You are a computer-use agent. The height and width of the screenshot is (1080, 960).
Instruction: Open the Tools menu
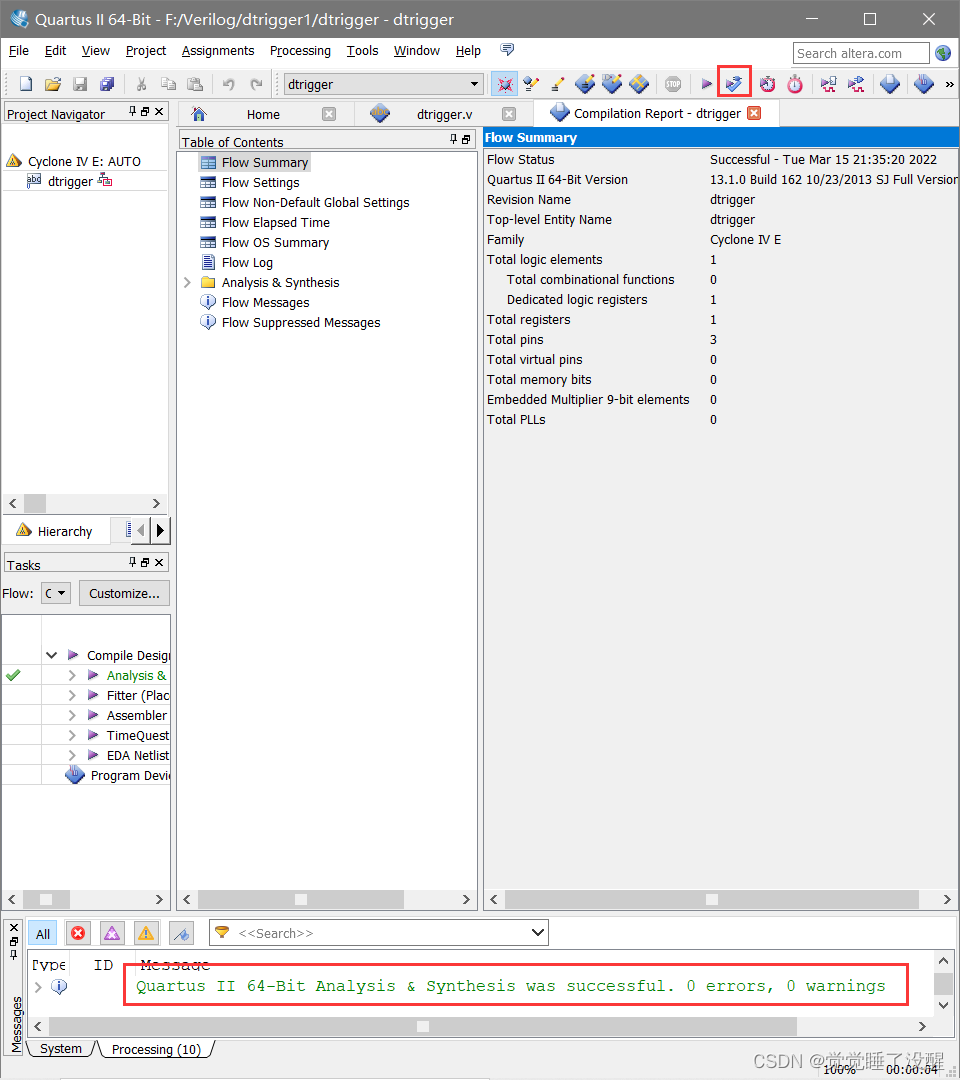(362, 50)
